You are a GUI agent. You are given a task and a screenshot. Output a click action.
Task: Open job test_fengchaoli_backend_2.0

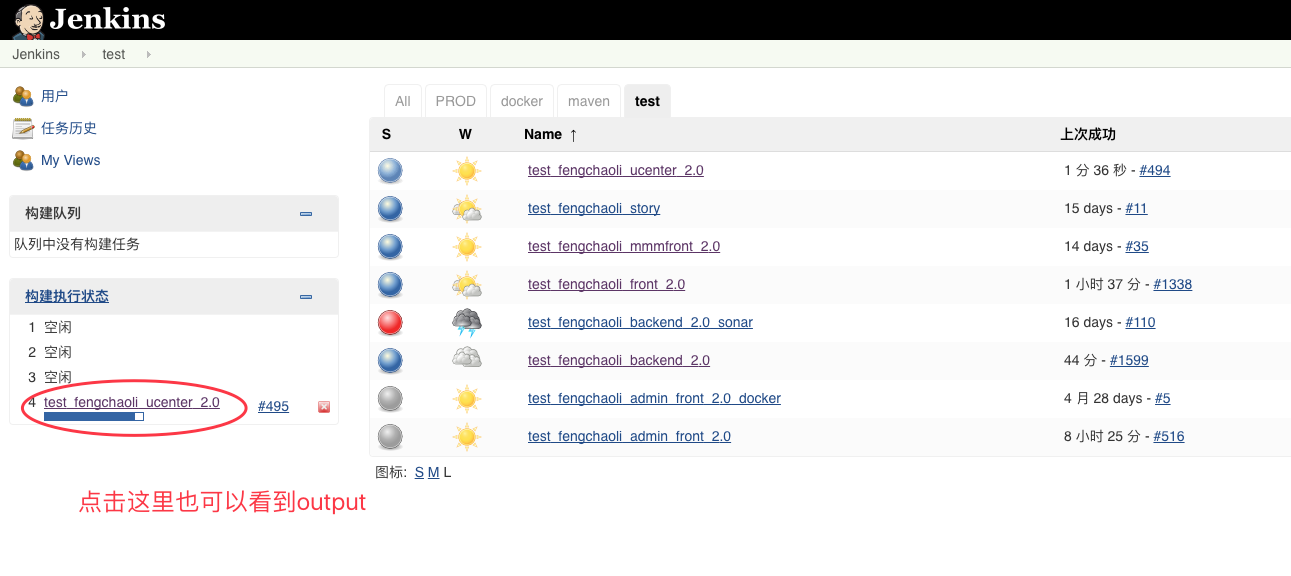619,360
